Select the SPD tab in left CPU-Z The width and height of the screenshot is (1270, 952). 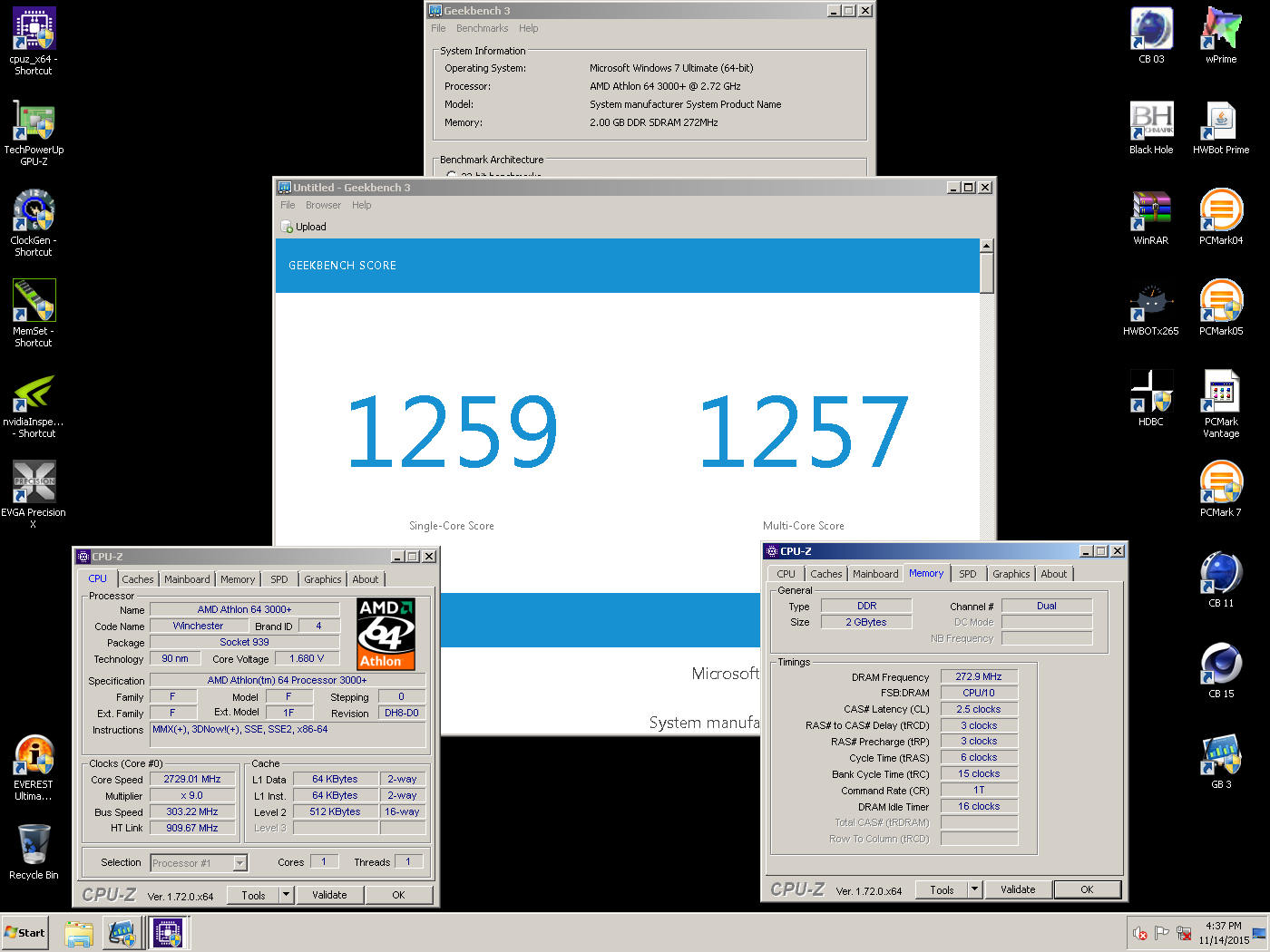[279, 579]
